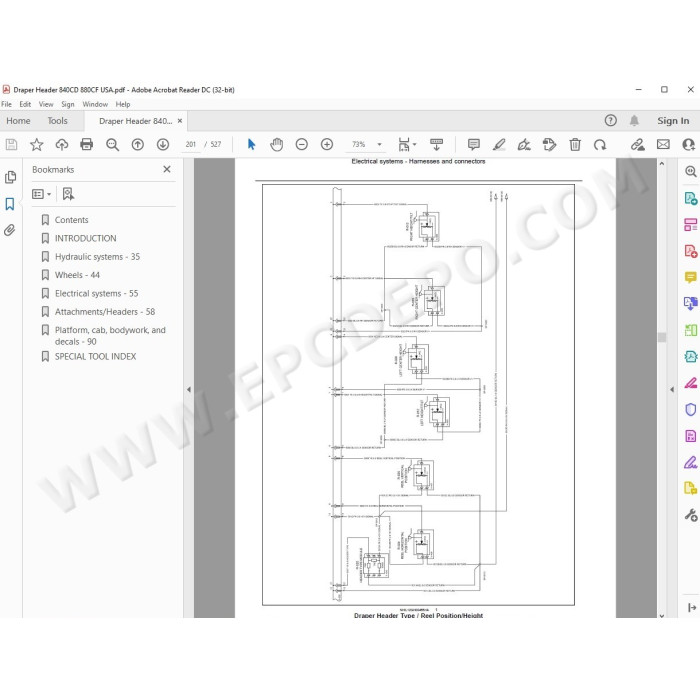
Task: Open the INTRODUCTION bookmark
Action: coord(85,238)
